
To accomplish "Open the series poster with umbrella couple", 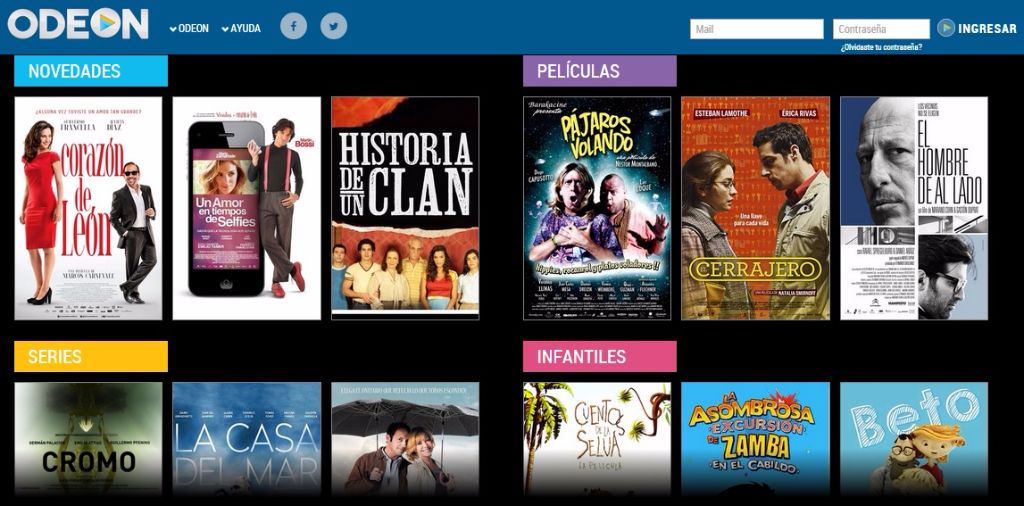I will (x=405, y=439).
